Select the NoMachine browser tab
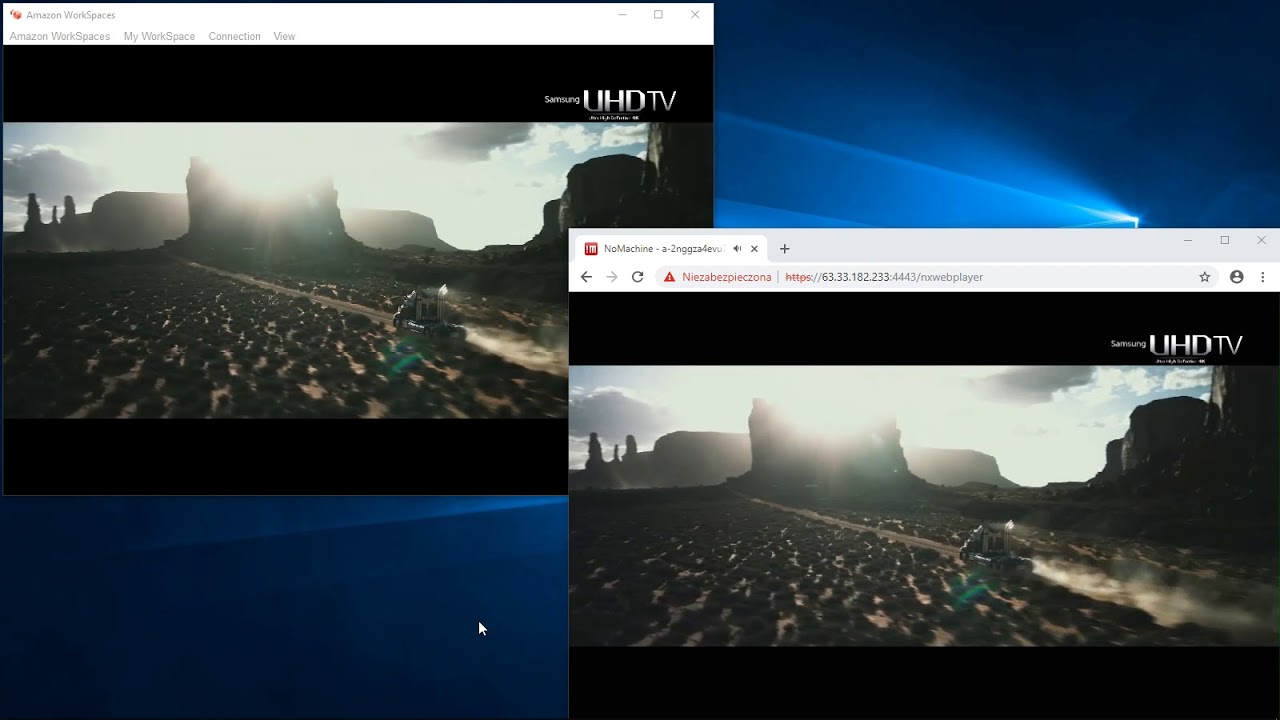 click(x=669, y=249)
